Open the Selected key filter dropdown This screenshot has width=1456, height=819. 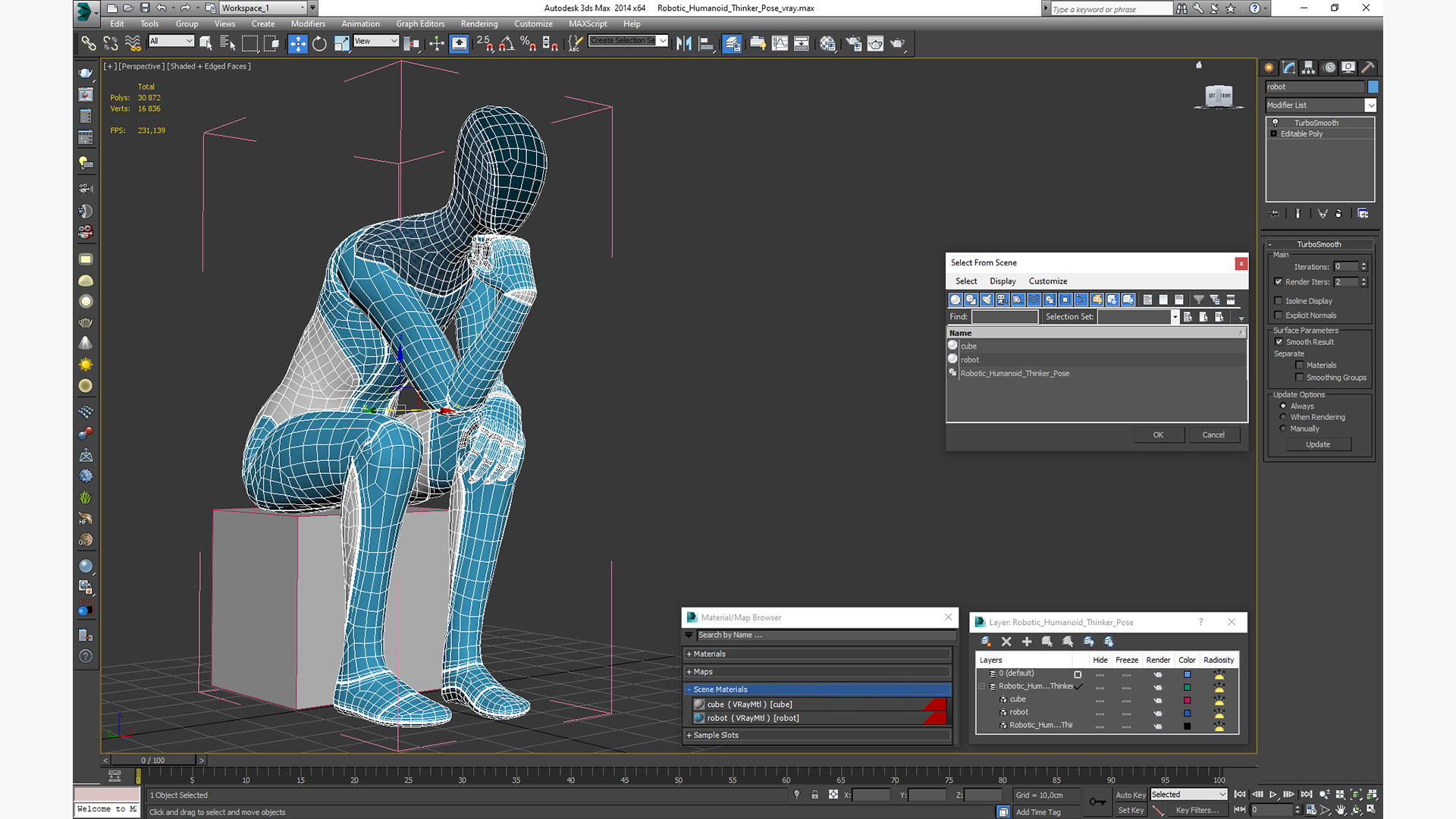[x=1188, y=795]
